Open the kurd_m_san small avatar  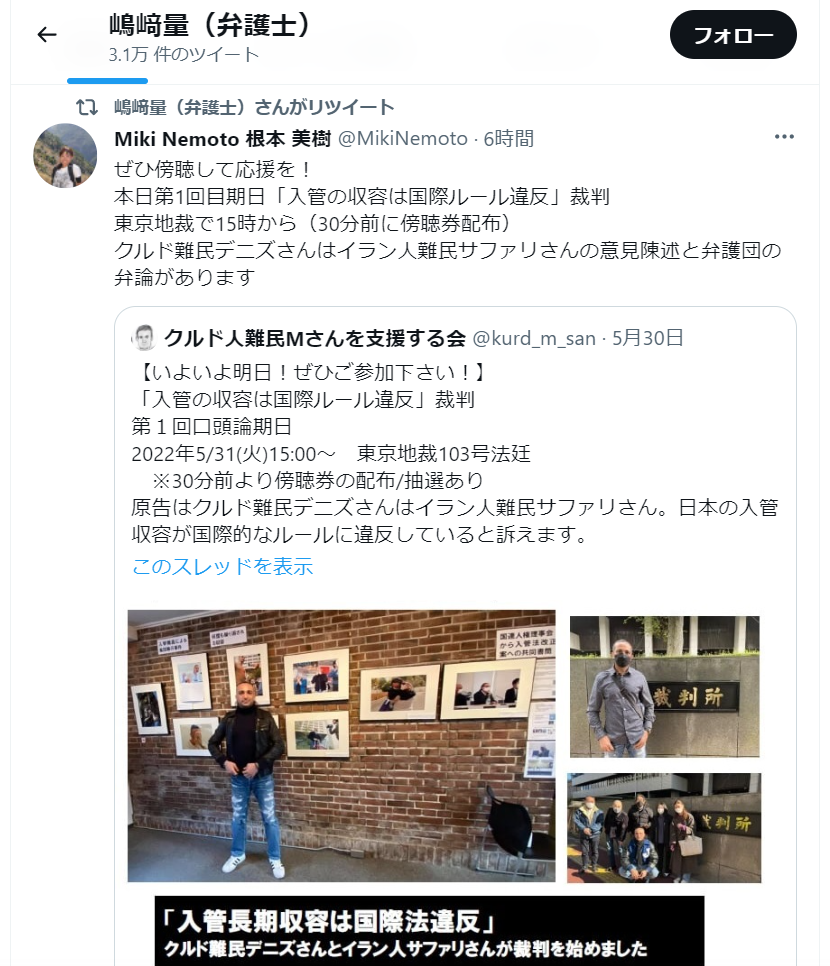(x=144, y=338)
